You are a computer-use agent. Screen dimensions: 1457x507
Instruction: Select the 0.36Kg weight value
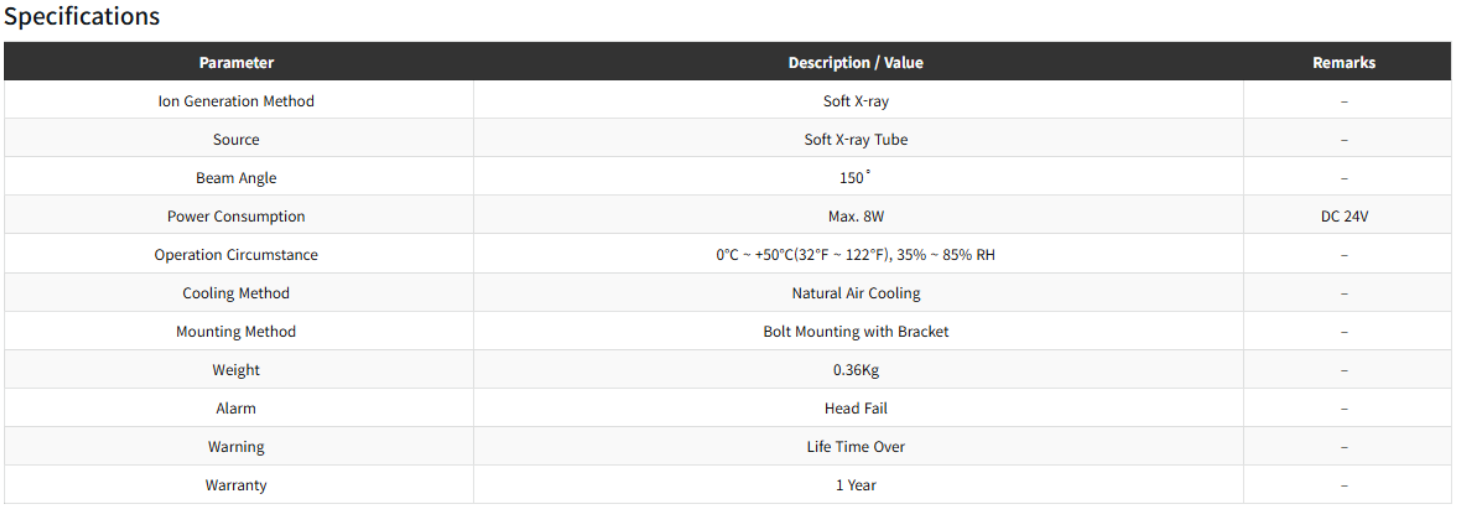click(855, 370)
